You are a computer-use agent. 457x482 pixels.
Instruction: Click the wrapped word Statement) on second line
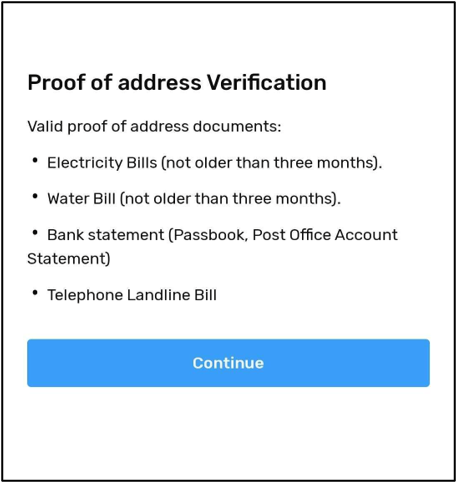pos(69,259)
